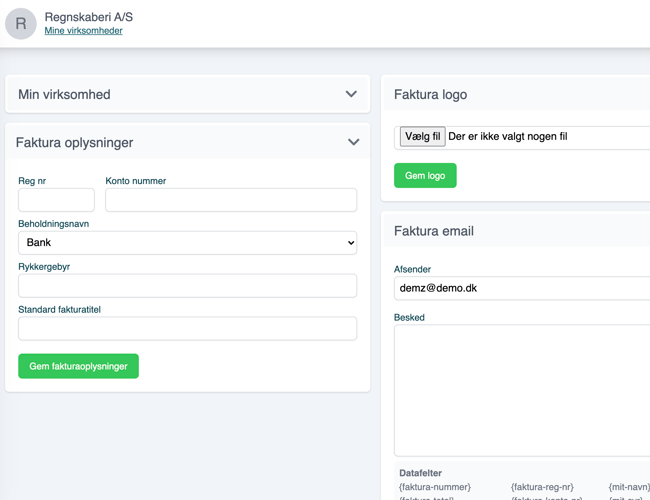Focus the Reg nr input field
Viewport: 650px width, 500px height.
click(56, 199)
